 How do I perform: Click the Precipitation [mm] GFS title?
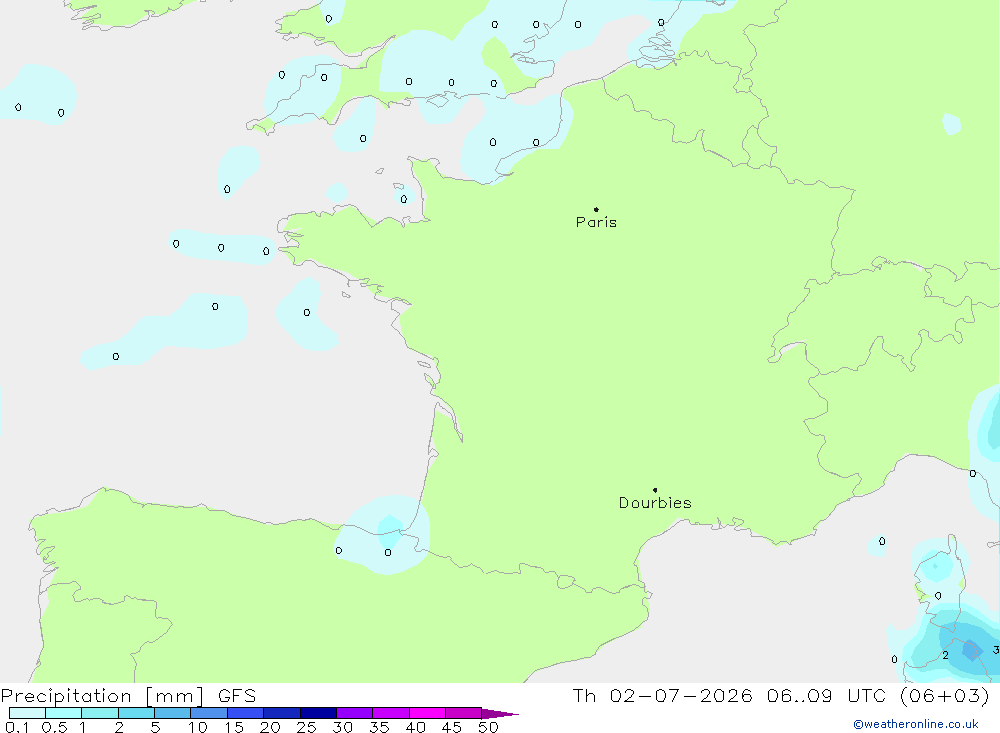click(x=128, y=696)
